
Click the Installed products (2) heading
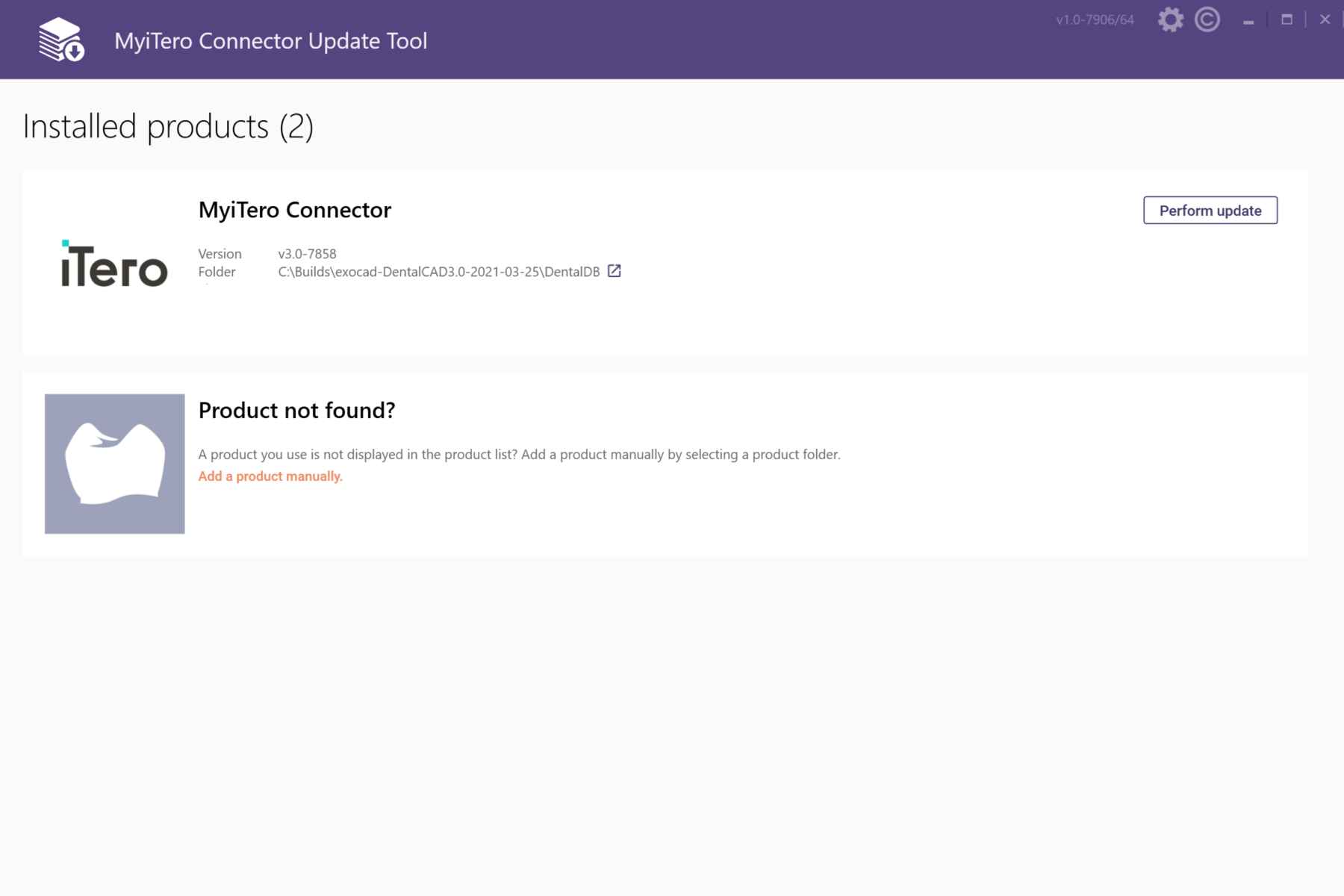tap(168, 126)
